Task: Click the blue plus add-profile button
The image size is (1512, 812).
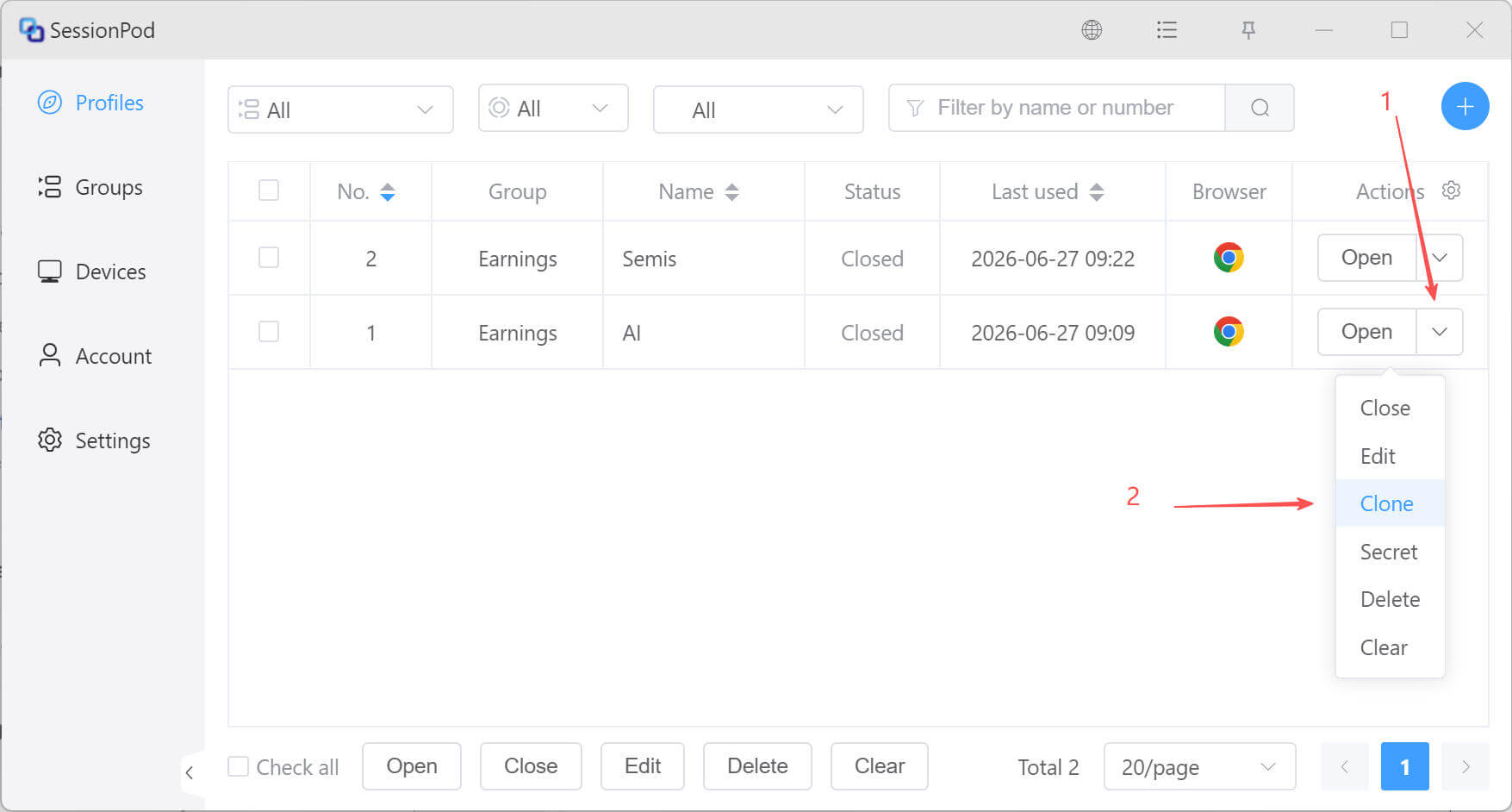Action: tap(1465, 106)
